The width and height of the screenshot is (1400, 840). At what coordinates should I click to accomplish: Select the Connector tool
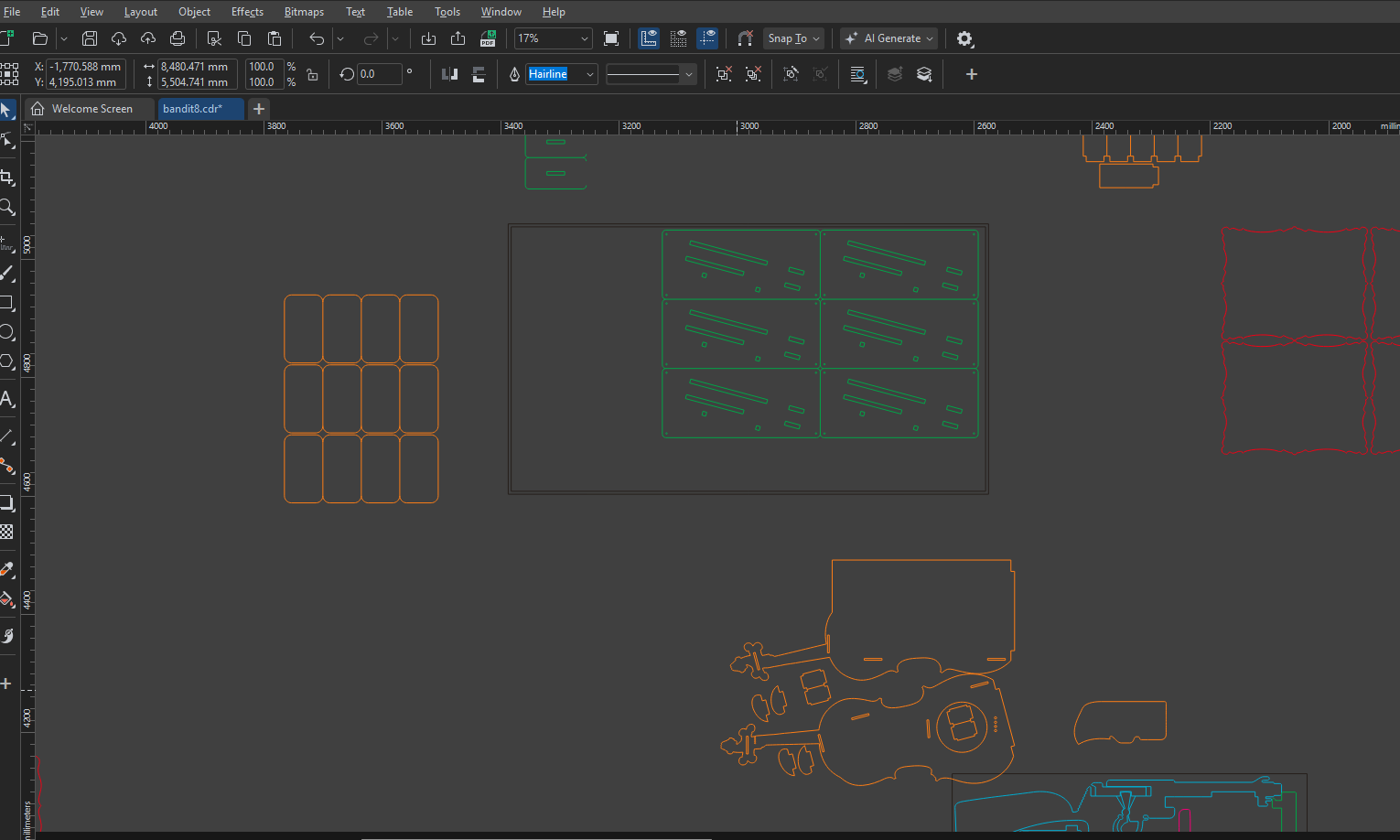click(6, 466)
